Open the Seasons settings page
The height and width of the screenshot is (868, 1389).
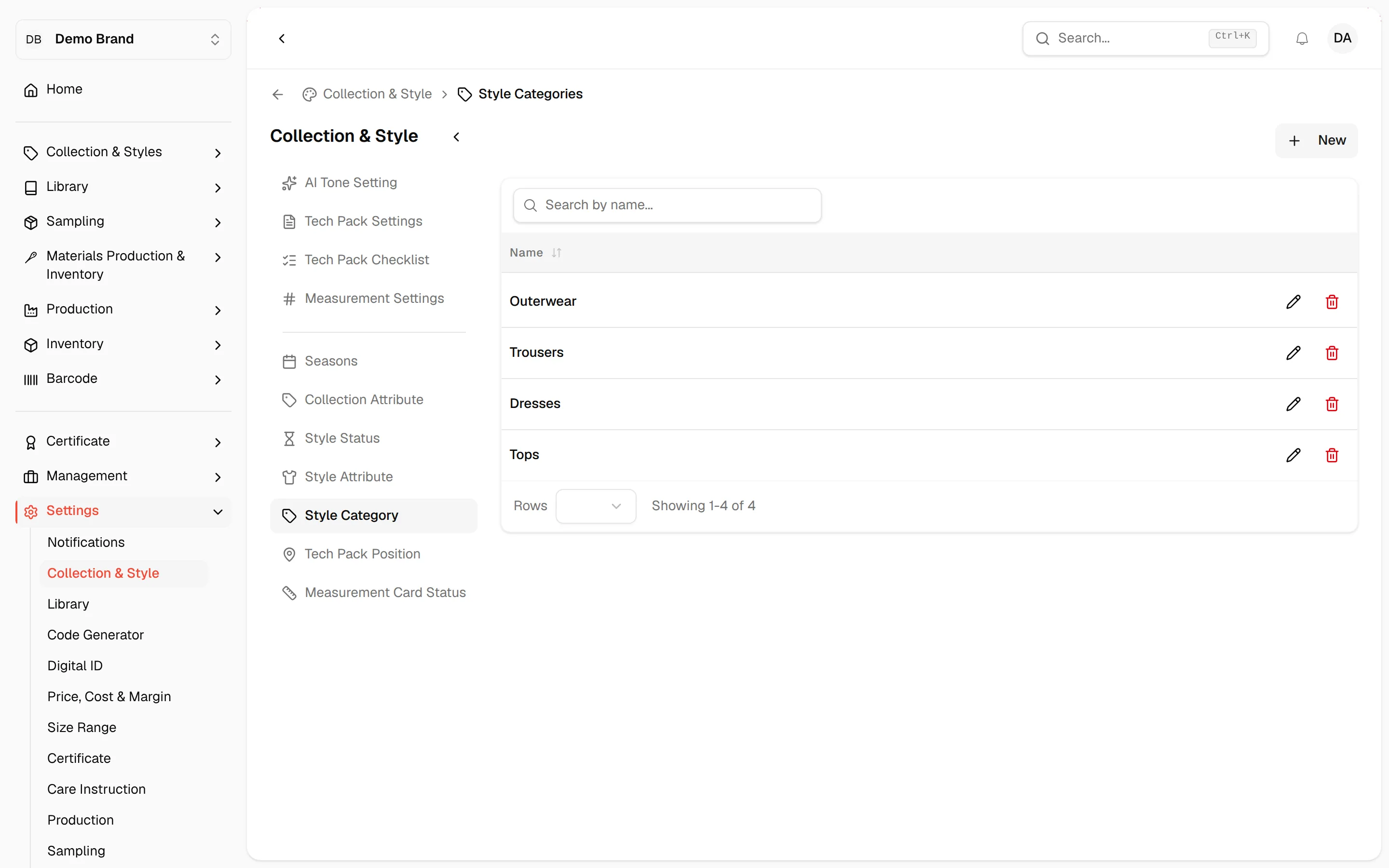[x=374, y=361]
